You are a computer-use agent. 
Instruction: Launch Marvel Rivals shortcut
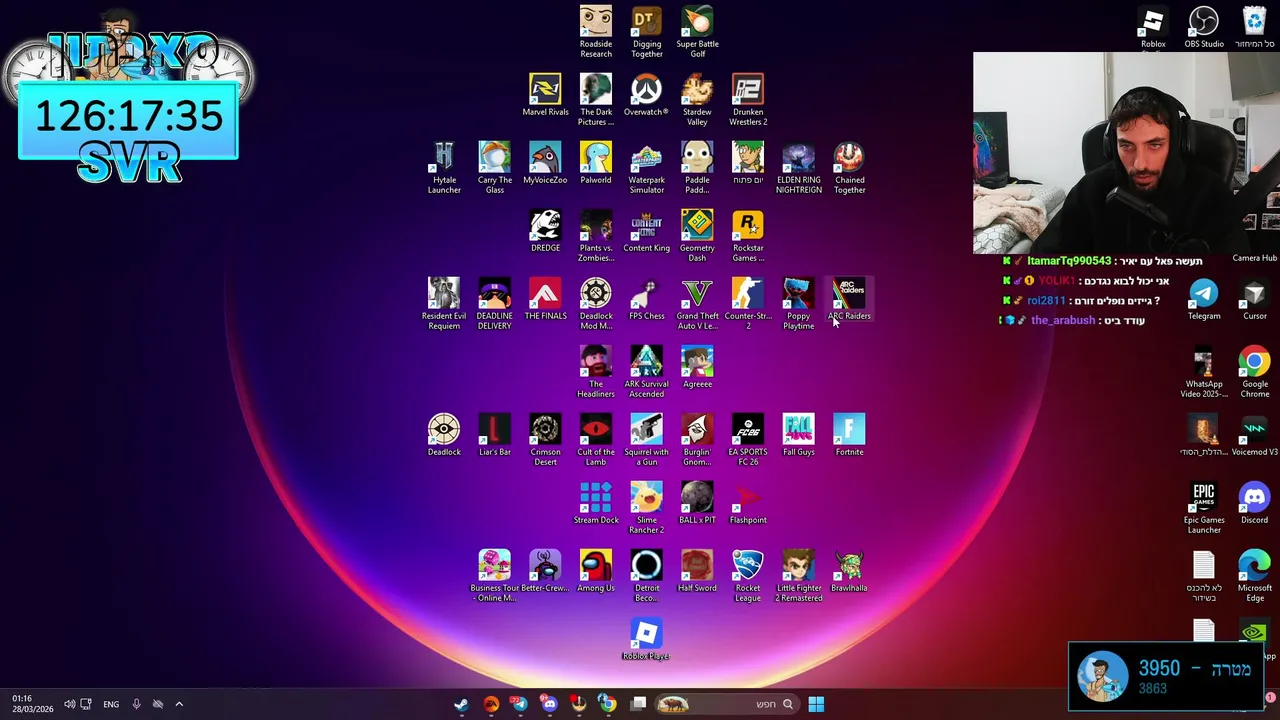pos(545,95)
